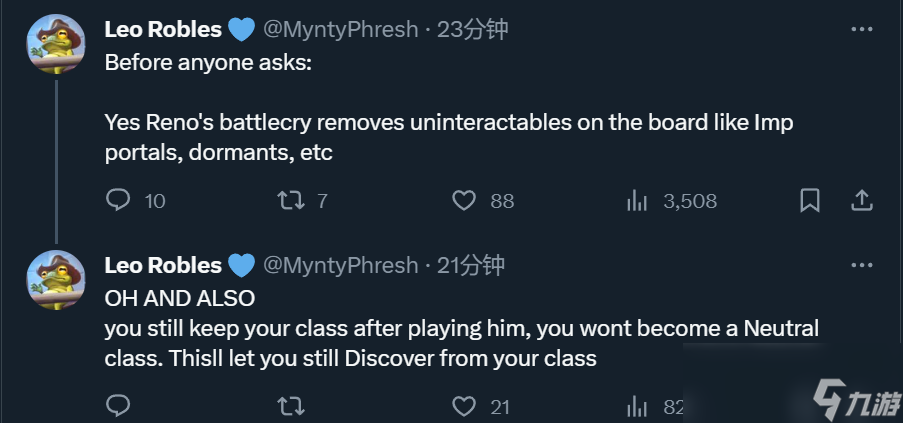Open Leo Robles name on first tweet
Viewport: 903px width, 423px height.
point(163,29)
